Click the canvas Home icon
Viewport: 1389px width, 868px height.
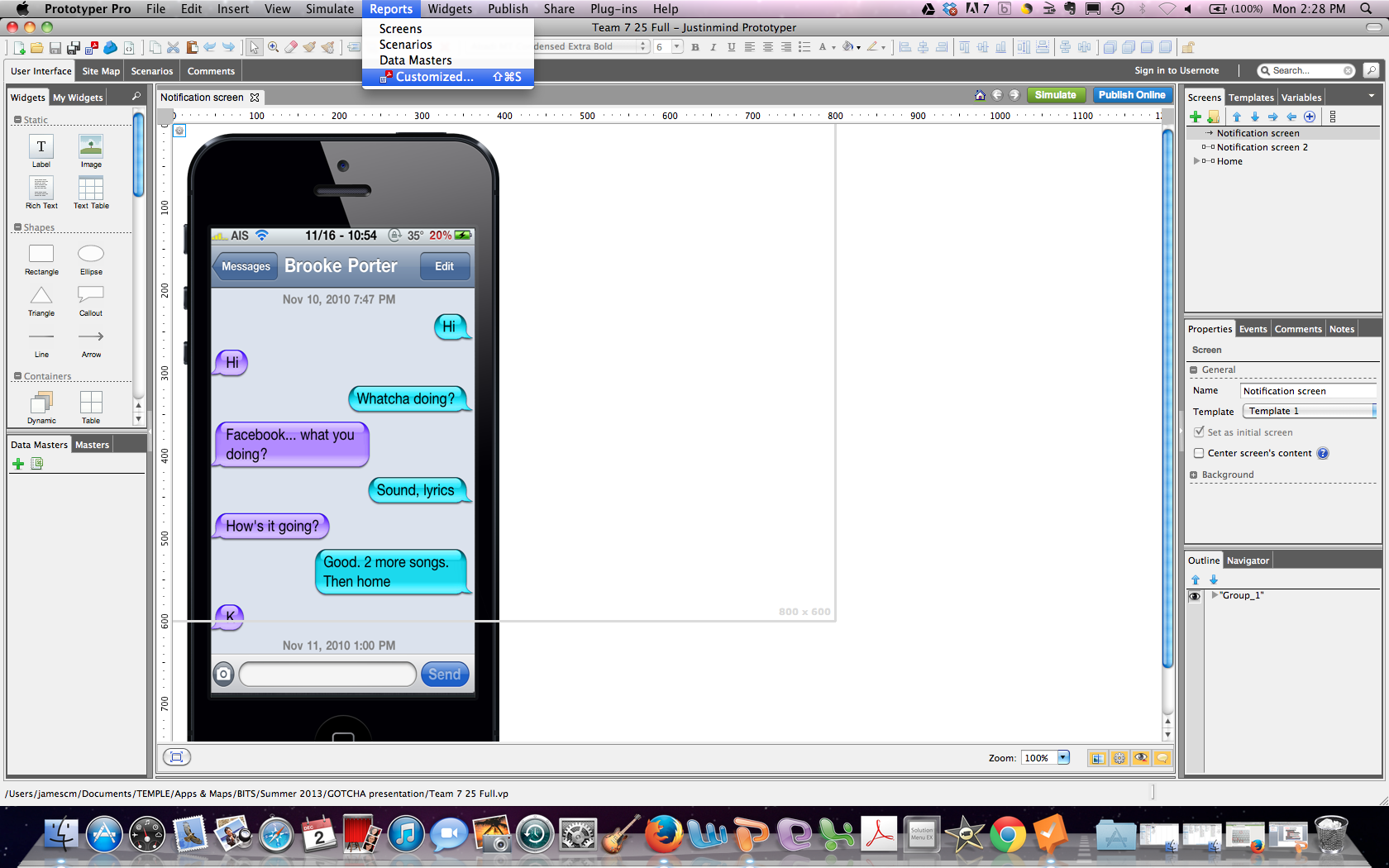[x=980, y=95]
